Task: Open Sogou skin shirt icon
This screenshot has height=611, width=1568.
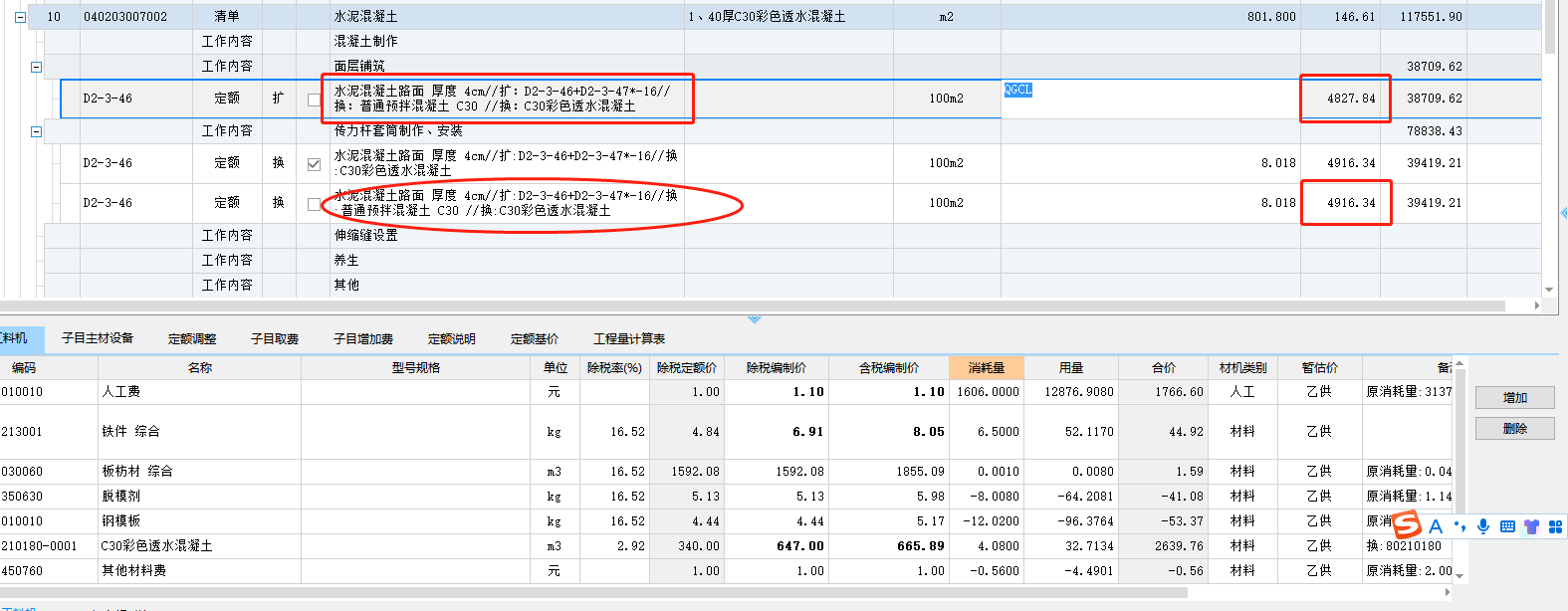Action: coord(1531,526)
